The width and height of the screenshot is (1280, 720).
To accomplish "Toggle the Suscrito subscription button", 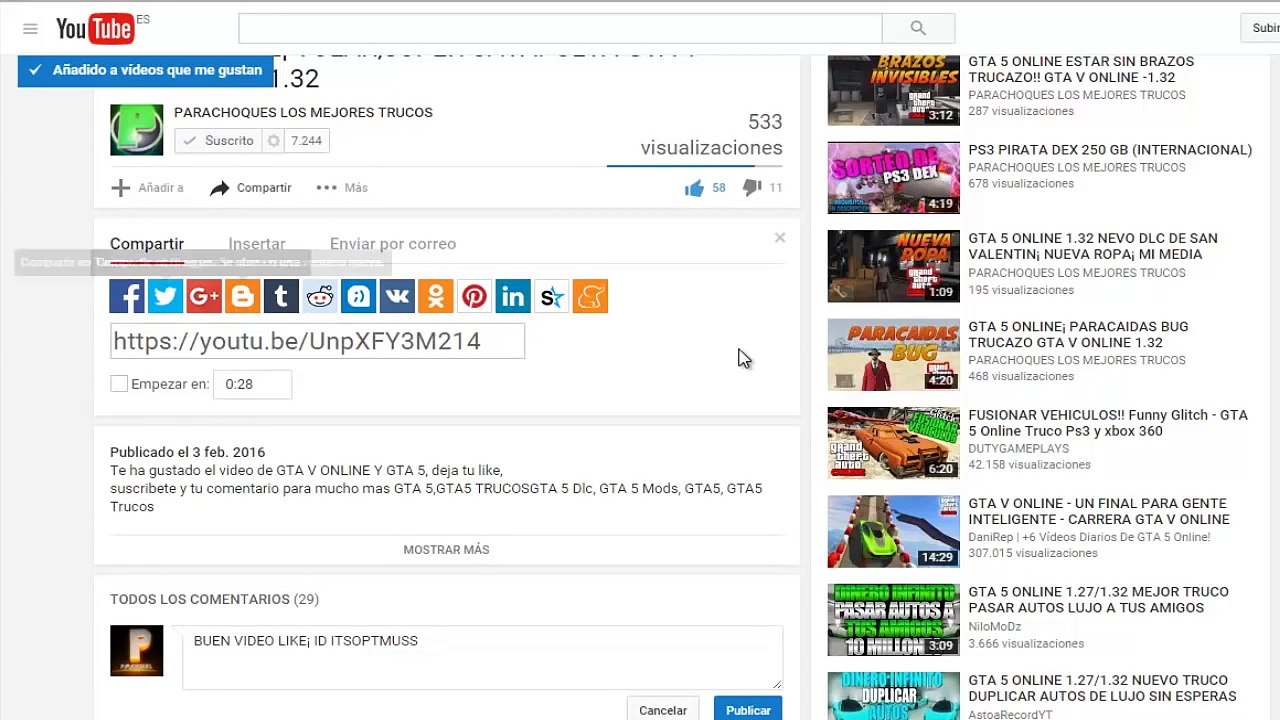I will pos(218,141).
